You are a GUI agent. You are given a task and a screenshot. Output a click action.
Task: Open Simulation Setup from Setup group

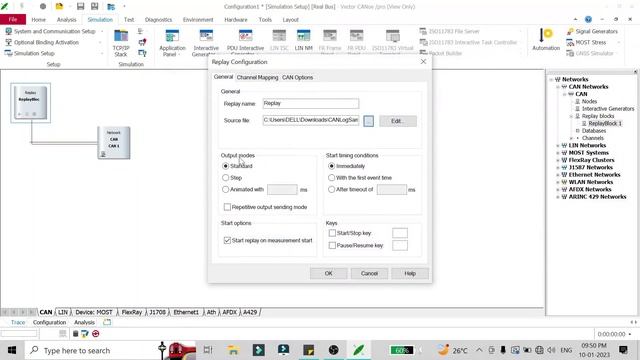[30, 53]
